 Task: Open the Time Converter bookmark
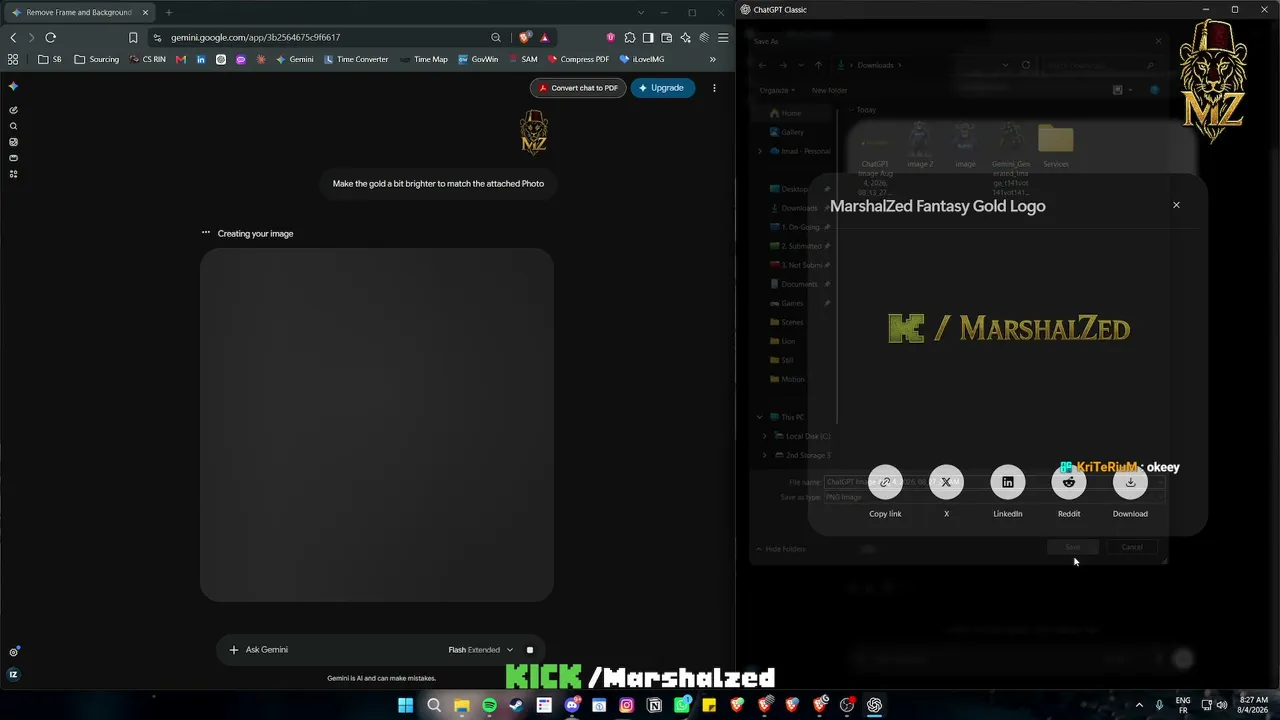tap(356, 59)
